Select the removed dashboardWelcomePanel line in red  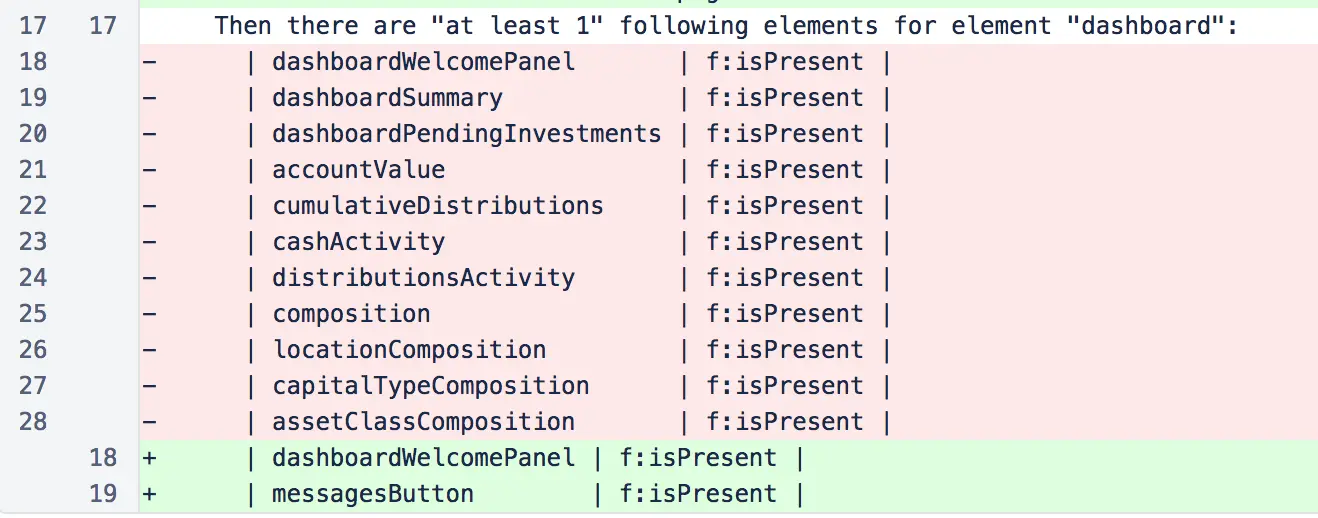(423, 62)
